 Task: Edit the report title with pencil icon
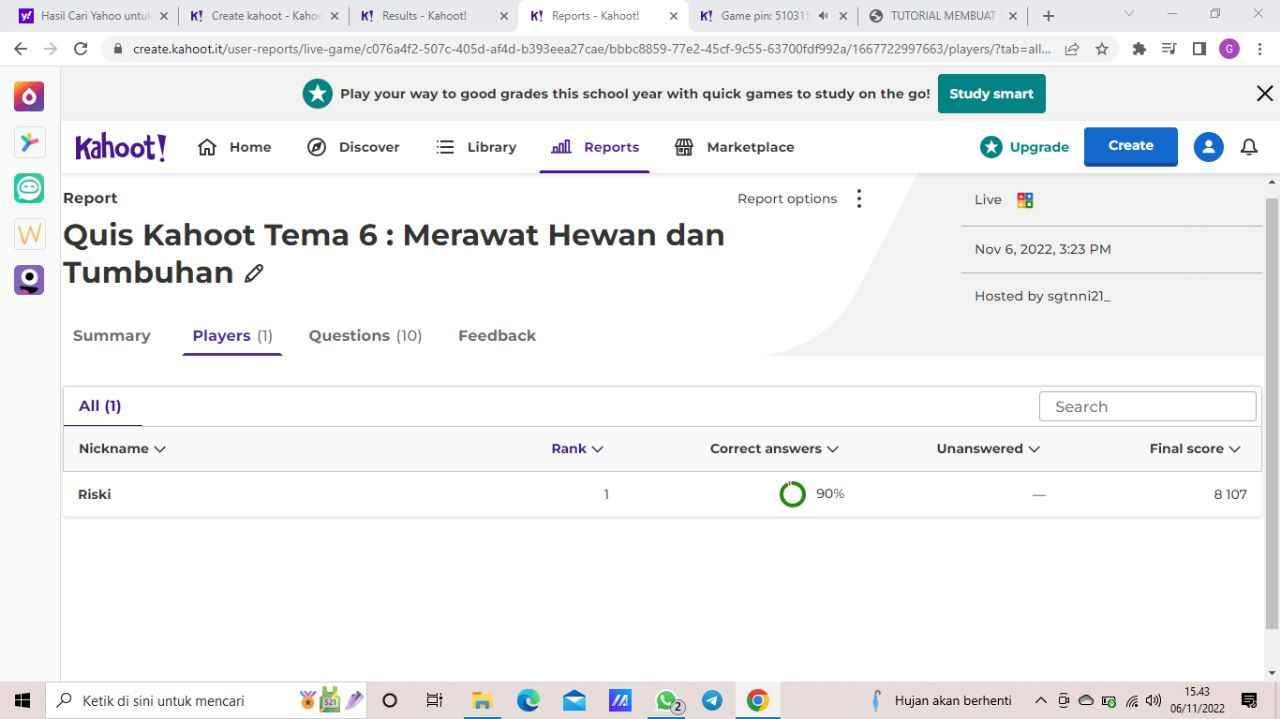[x=254, y=273]
